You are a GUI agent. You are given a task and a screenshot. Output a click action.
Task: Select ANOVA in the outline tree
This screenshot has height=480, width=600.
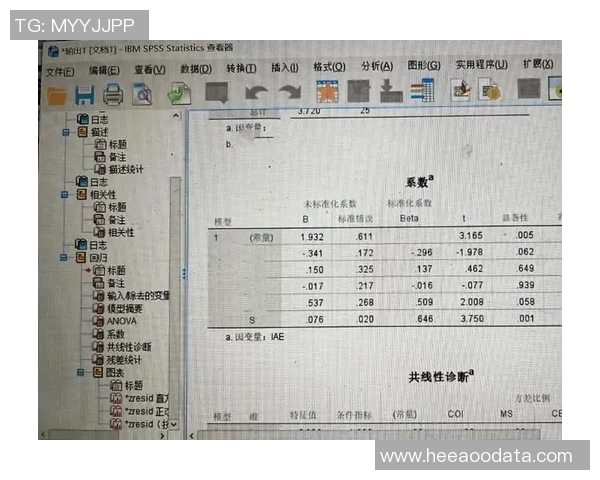121,321
